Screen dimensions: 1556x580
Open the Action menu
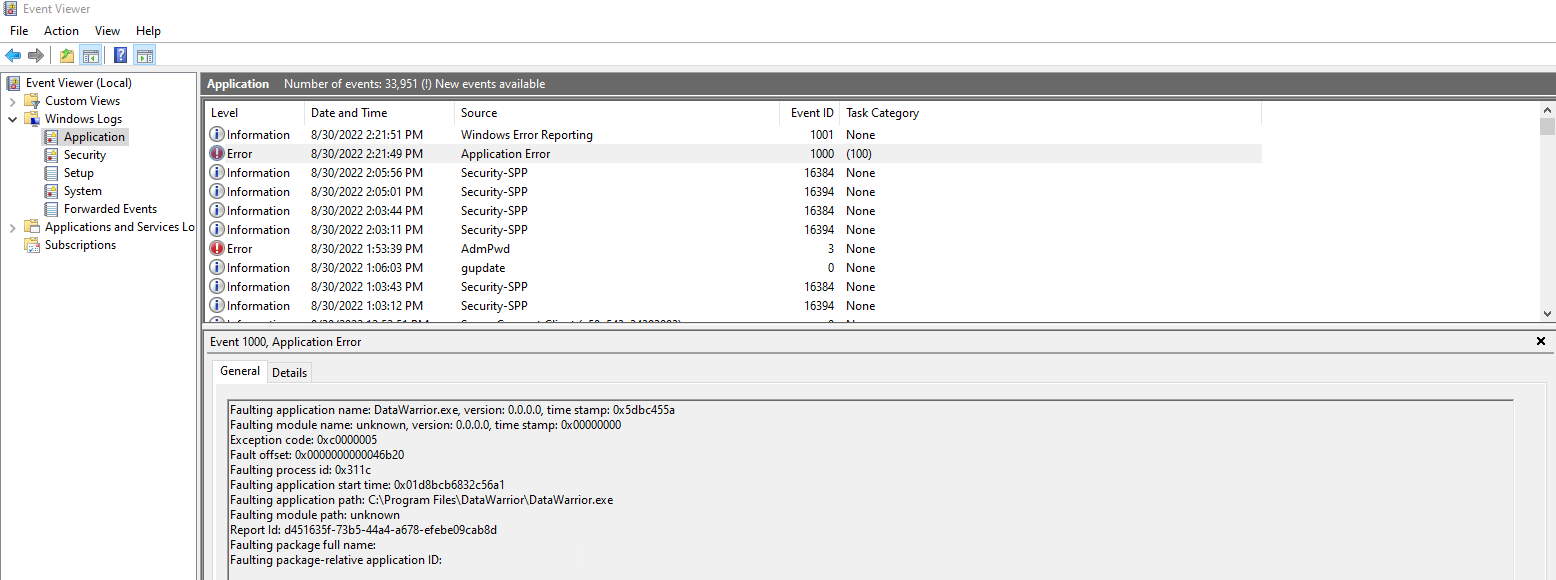coord(61,31)
